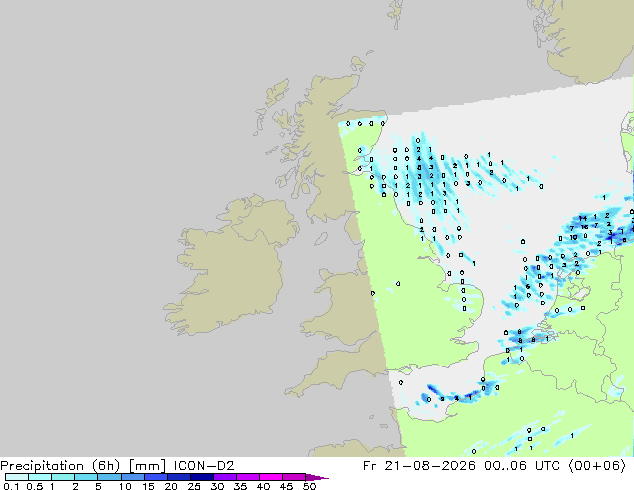
Task: Click the "35" legend scale label
Action: tap(240, 486)
